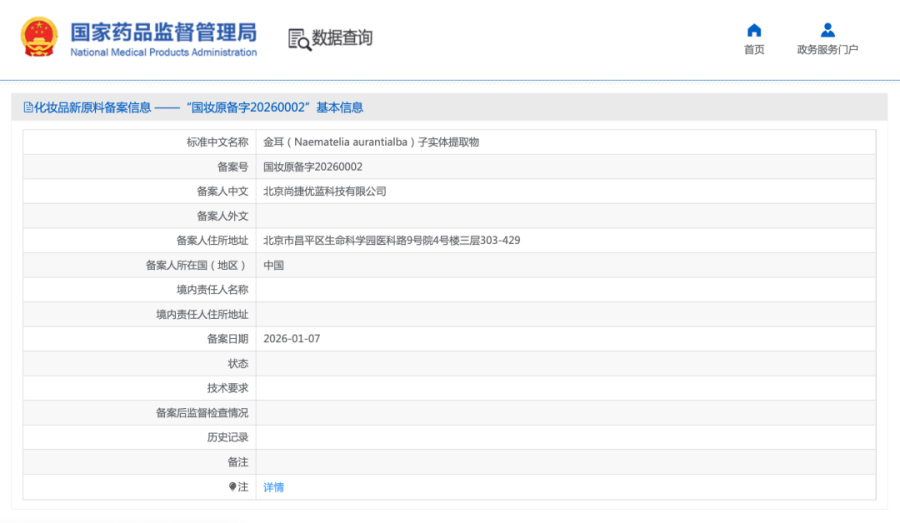Click the 数据查询 heading text
Viewport: 900px width, 523px height.
click(342, 38)
